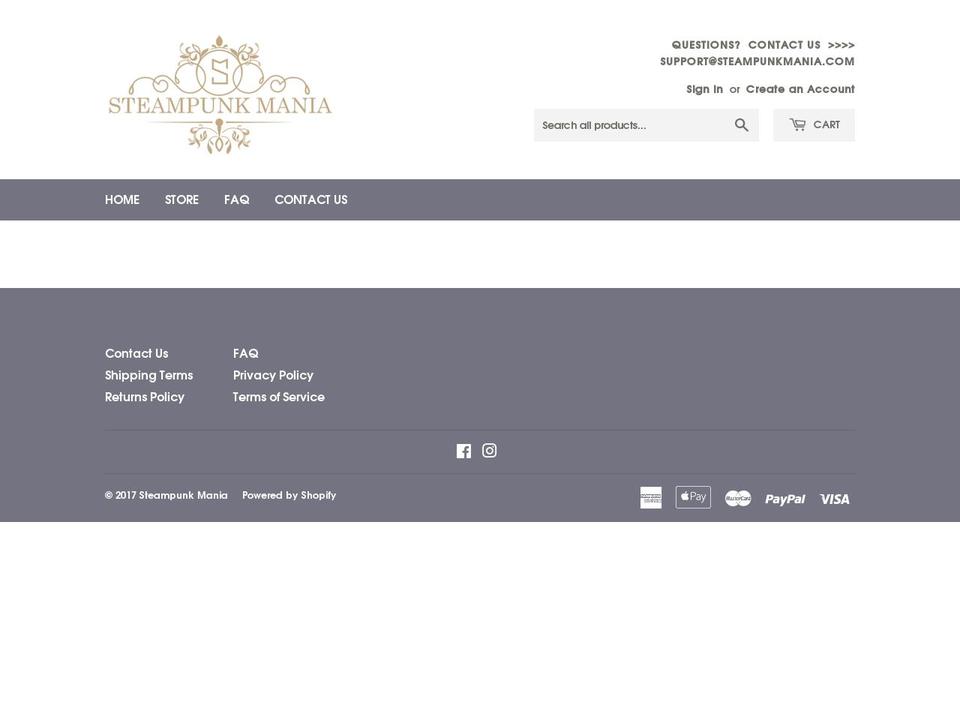Open FAQ in navigation bar
The width and height of the screenshot is (960, 720).
(x=236, y=200)
